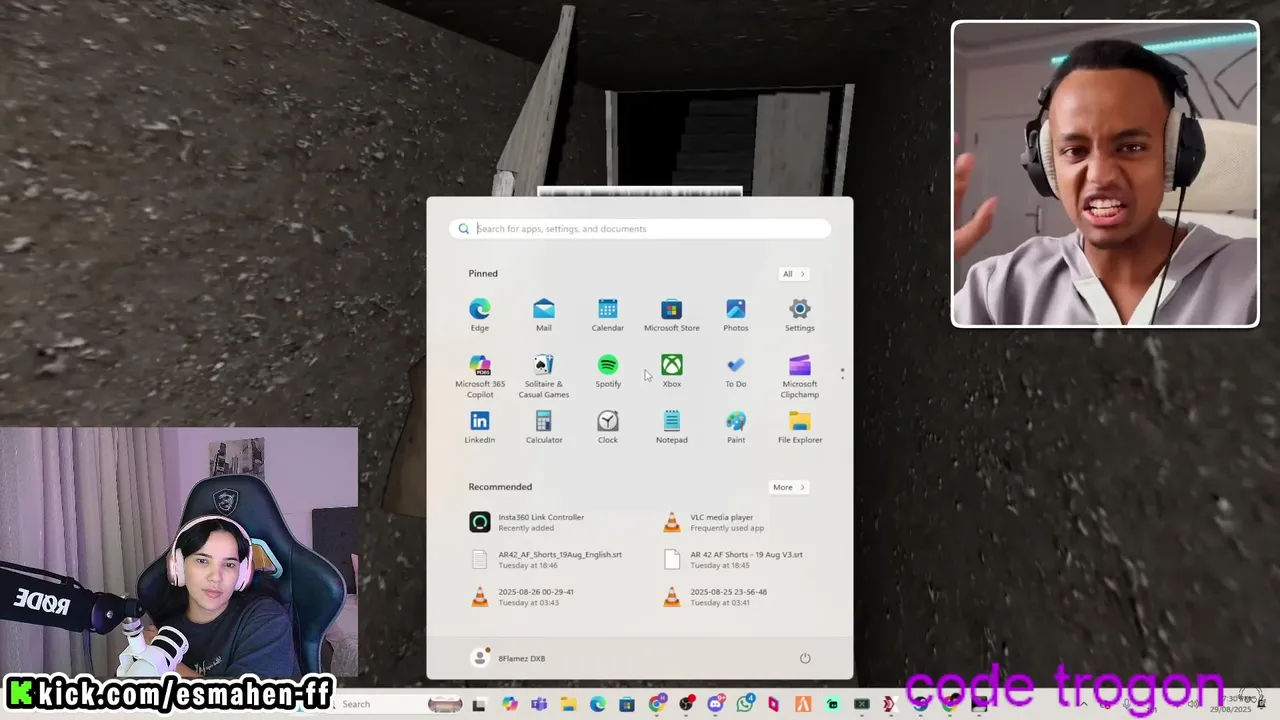Open Microsoft Teams on the taskbar
The width and height of the screenshot is (1280, 720).
tap(539, 704)
